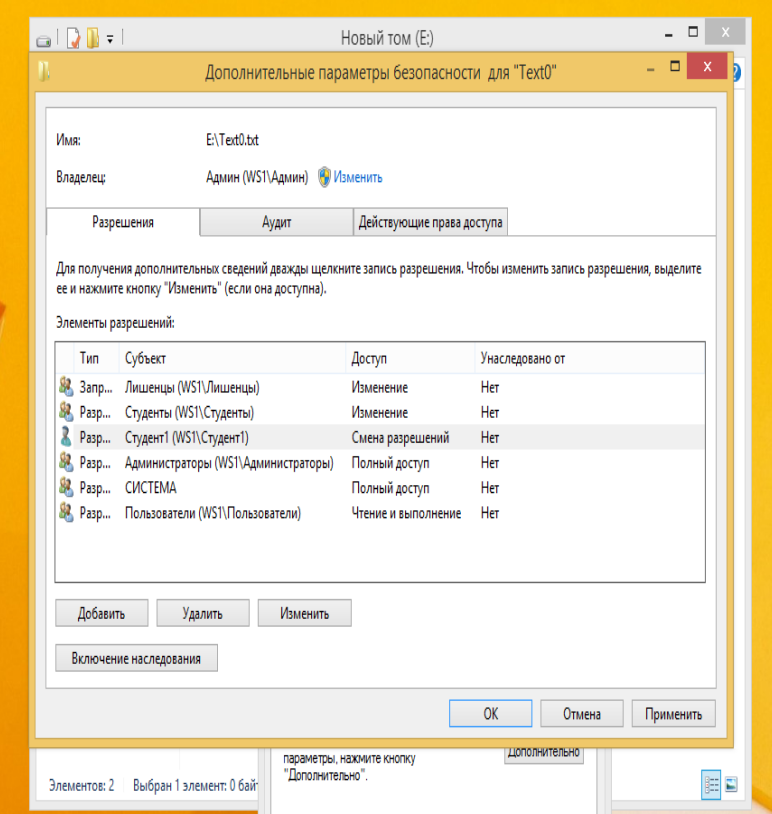Click Элементов: 2 in Explorer status bar
Viewport: 772px width, 814px height.
pyautogui.click(x=82, y=785)
